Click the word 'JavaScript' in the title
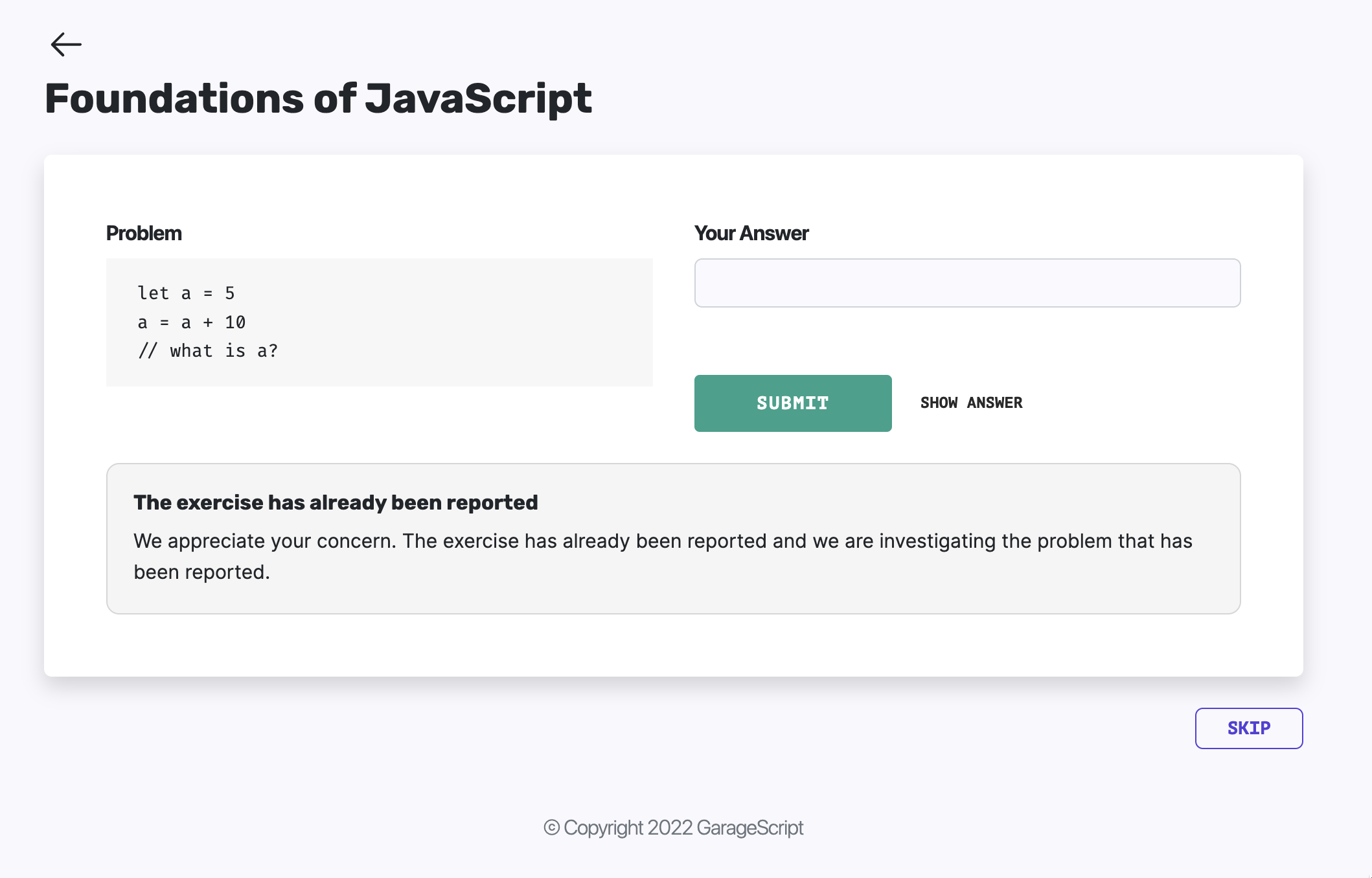This screenshot has width=1372, height=878. pos(478,99)
